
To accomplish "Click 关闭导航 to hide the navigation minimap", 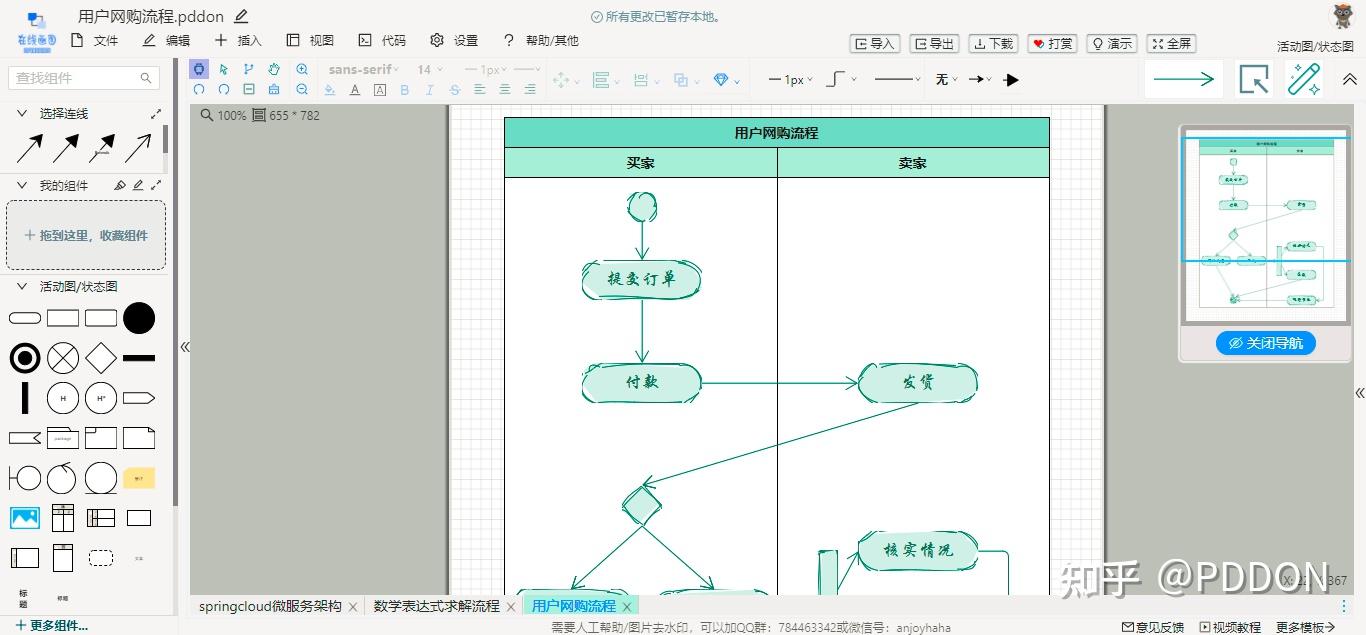I will click(1265, 343).
